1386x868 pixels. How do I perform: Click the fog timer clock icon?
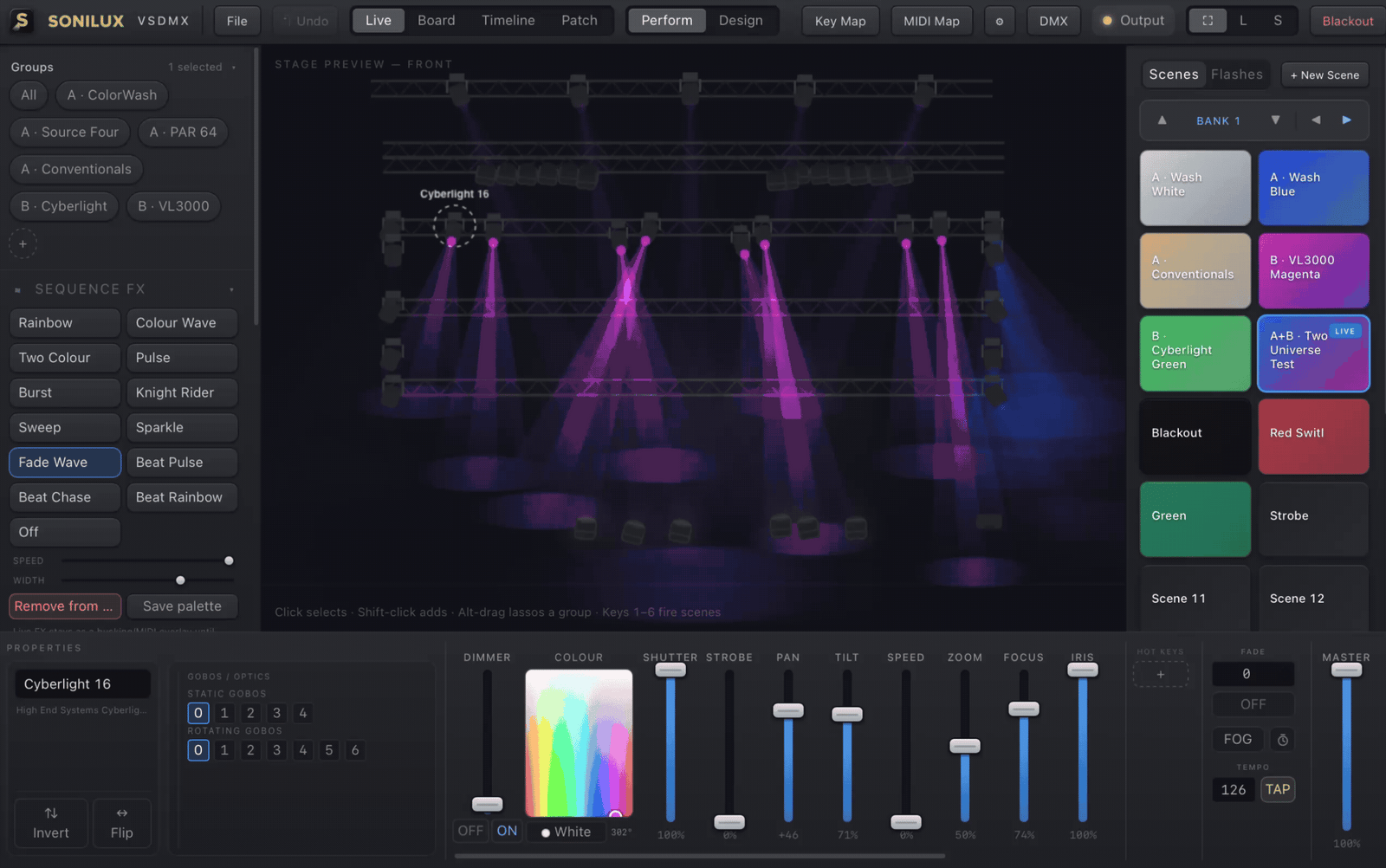(x=1283, y=740)
